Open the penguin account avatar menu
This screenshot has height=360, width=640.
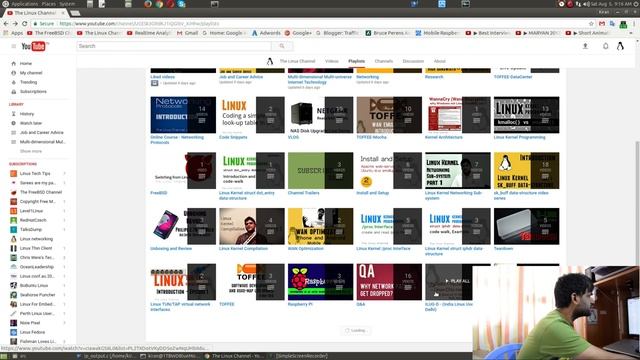[x=620, y=46]
